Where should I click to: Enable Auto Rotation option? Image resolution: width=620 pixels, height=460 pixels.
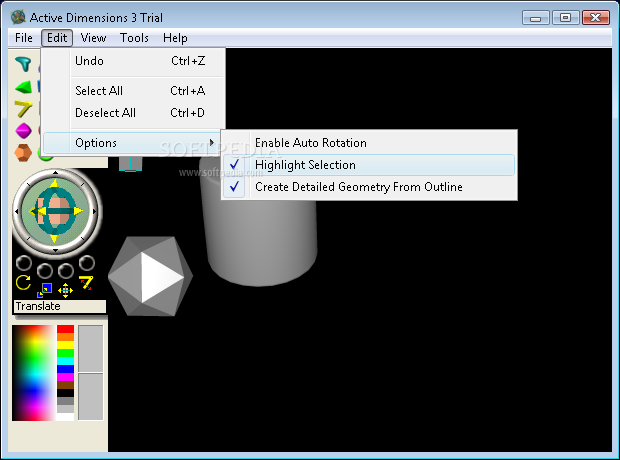pyautogui.click(x=369, y=143)
